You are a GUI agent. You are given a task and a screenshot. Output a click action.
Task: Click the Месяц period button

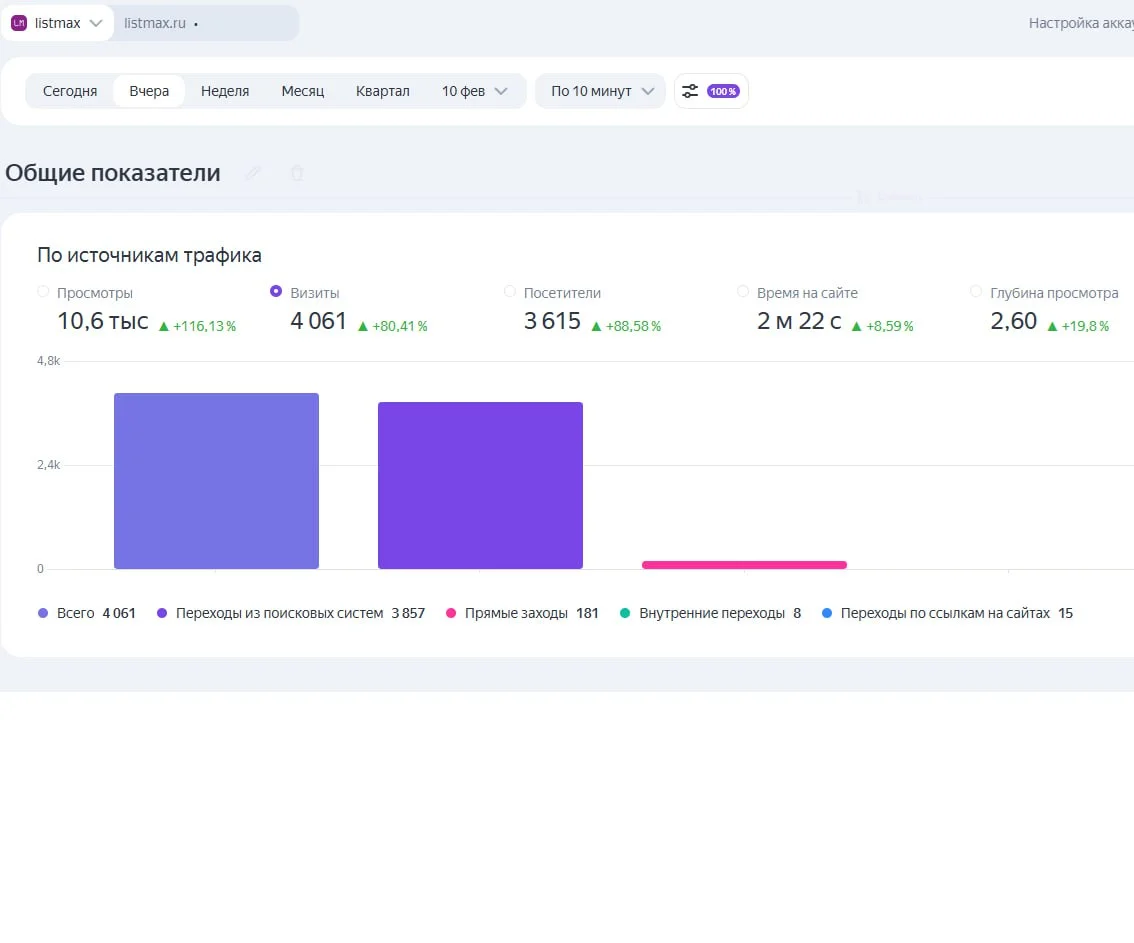click(x=302, y=91)
